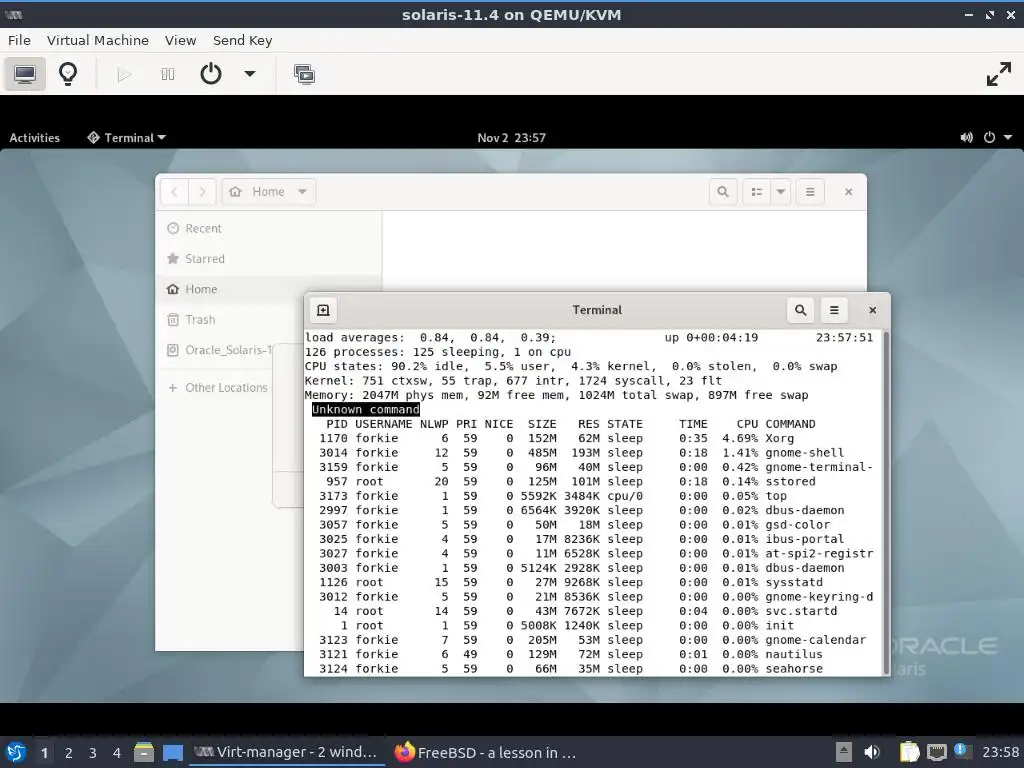The image size is (1024, 768).
Task: Select Recent in the Files sidebar
Action: [268, 229]
